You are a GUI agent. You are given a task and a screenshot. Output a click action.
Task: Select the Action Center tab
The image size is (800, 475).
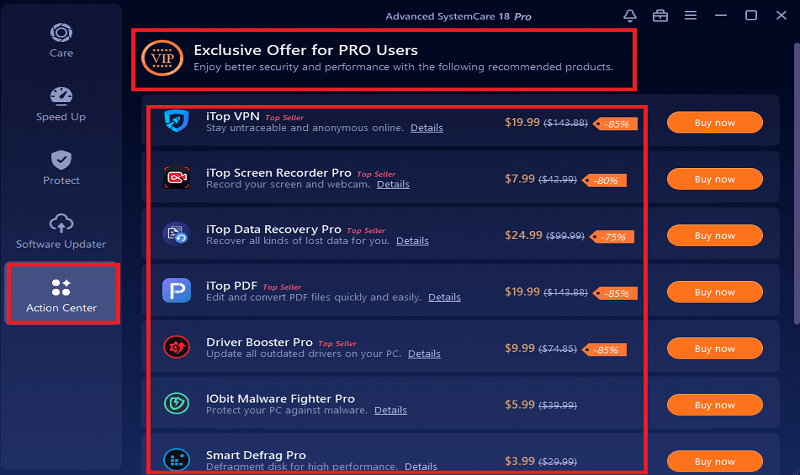[x=62, y=294]
